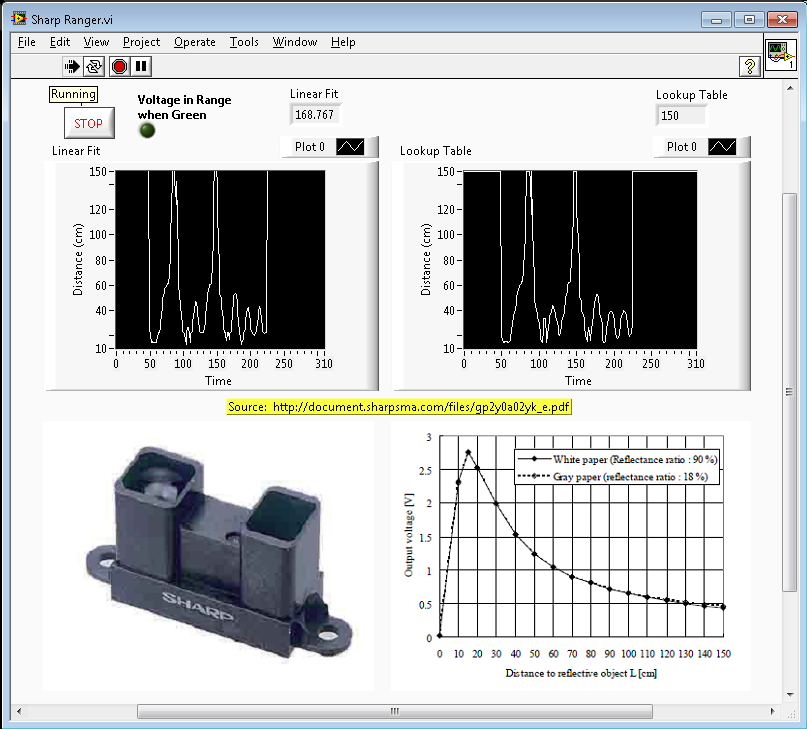The width and height of the screenshot is (807, 729).
Task: Open the Project menu
Action: point(141,42)
